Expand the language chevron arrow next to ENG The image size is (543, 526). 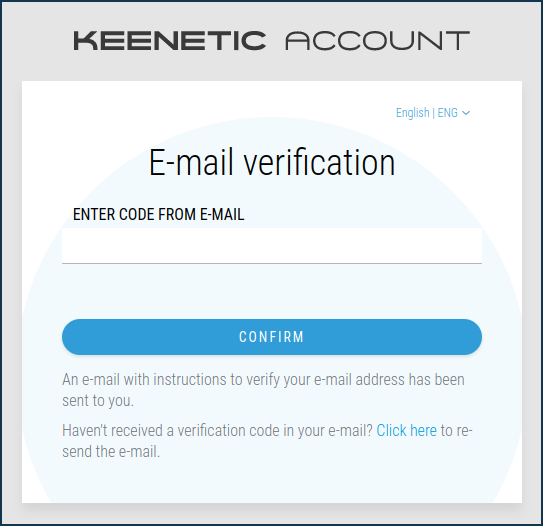[466, 113]
